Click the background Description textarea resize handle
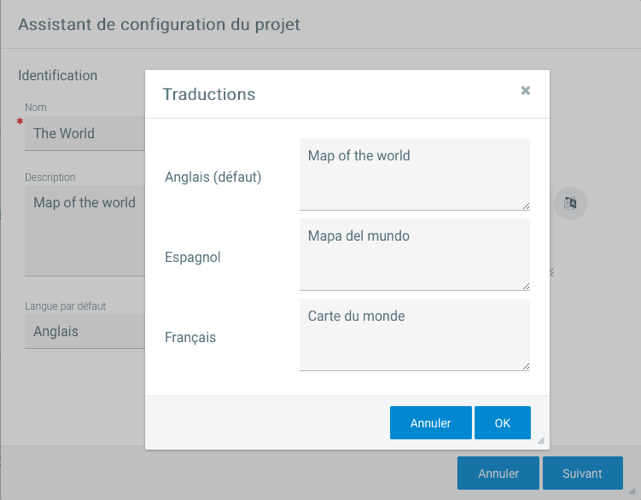The width and height of the screenshot is (641, 500). pyautogui.click(x=549, y=272)
